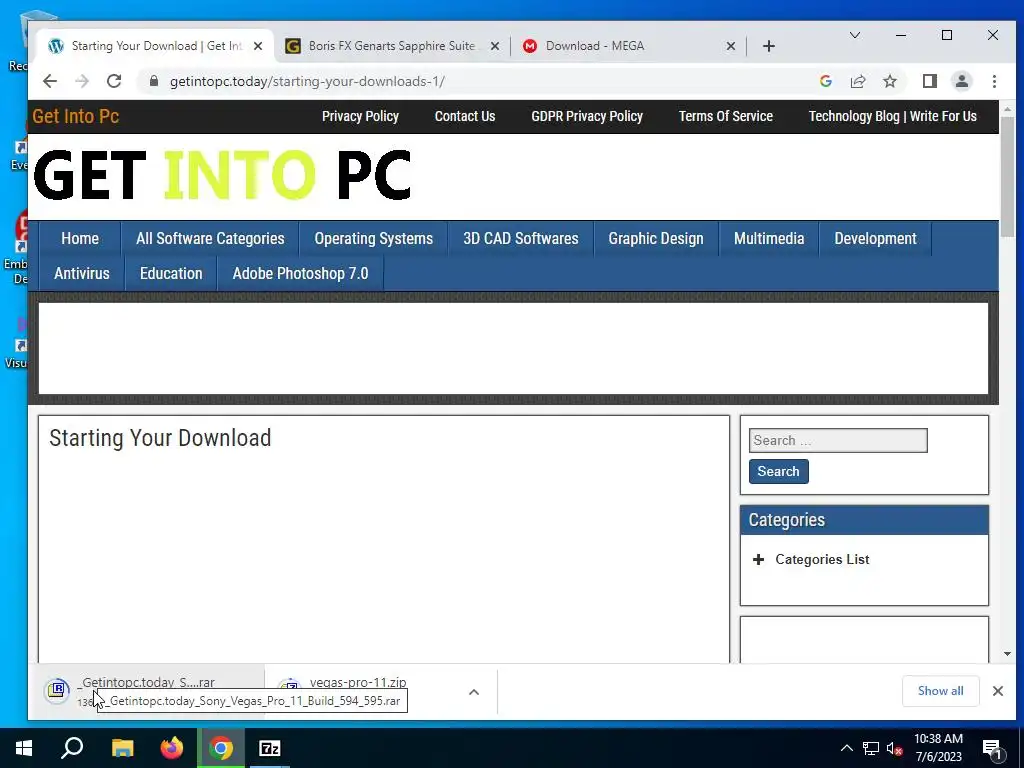Click the GET INTO PC logo banner
The height and width of the screenshot is (768, 1024).
click(222, 175)
